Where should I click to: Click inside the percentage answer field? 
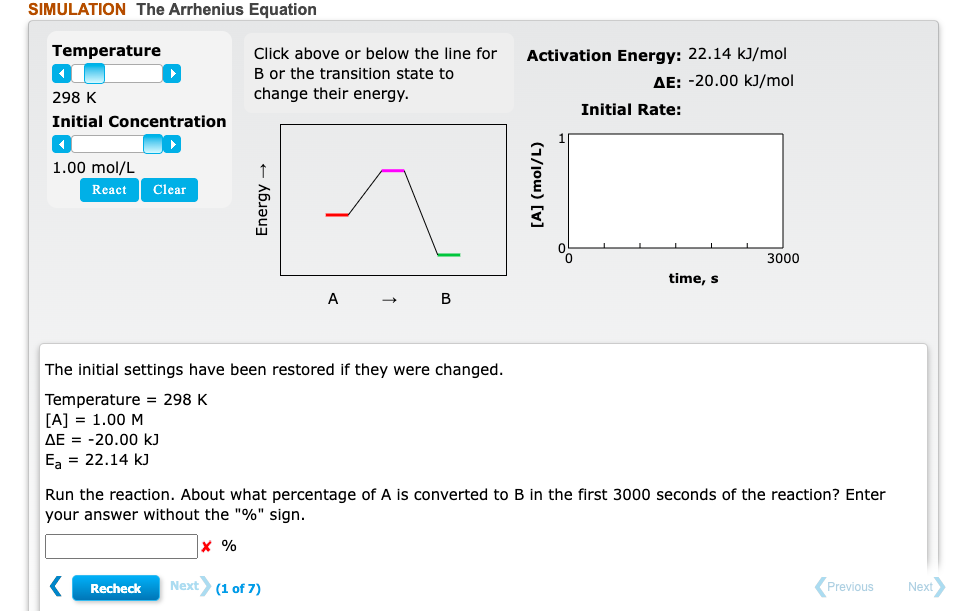coord(120,546)
